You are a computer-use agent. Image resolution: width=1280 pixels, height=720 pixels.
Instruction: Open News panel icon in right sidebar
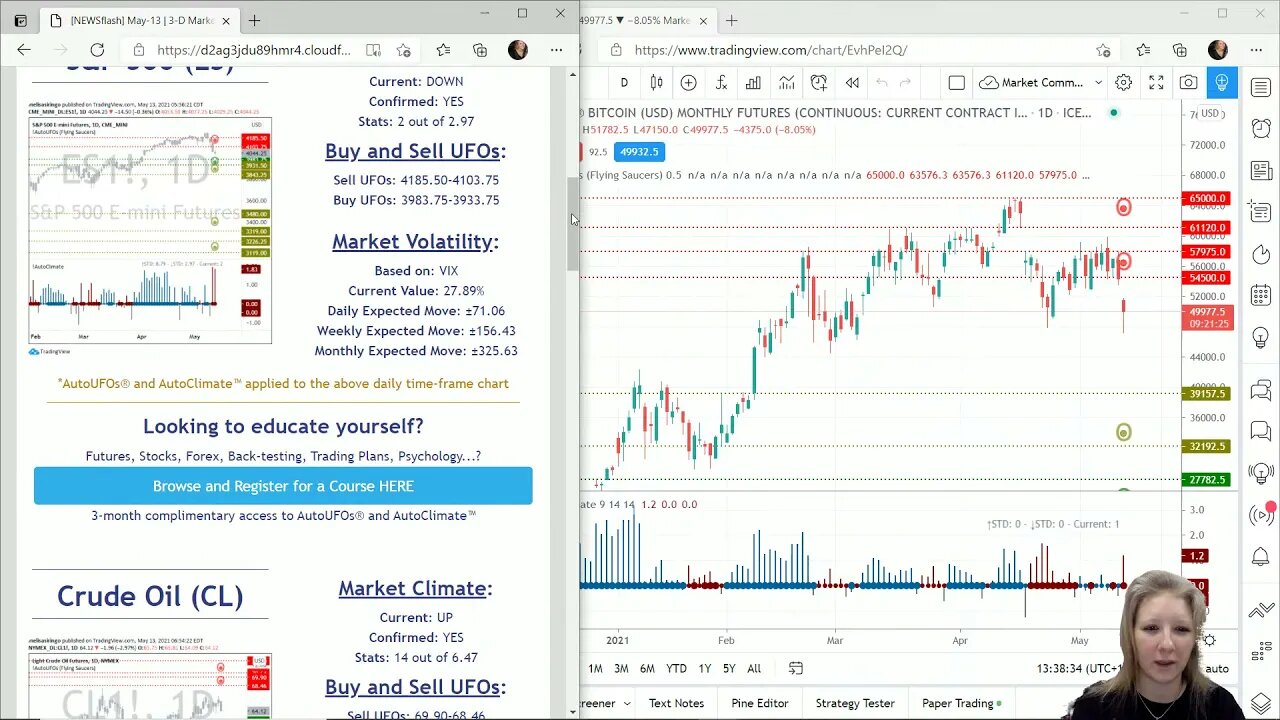[1261, 171]
